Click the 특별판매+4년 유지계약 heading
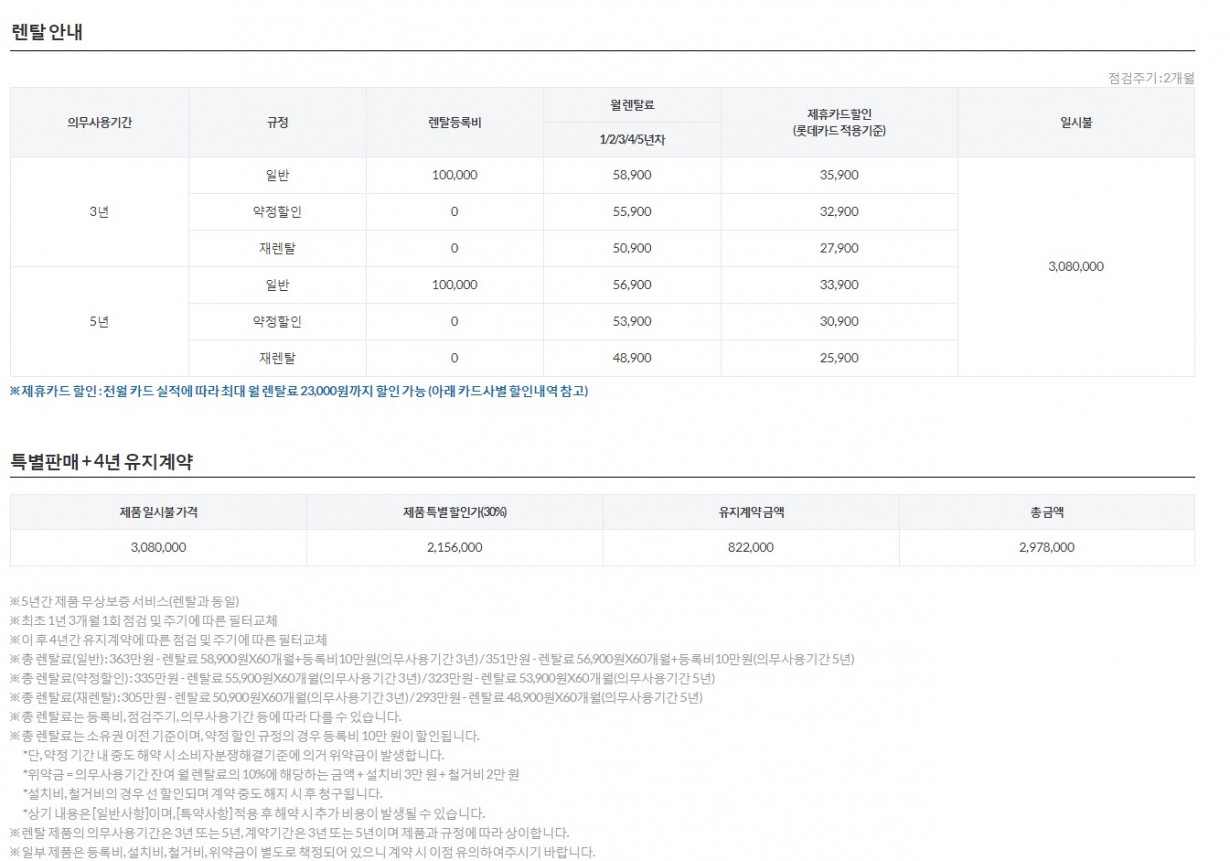Image resolution: width=1230 pixels, height=861 pixels. (101, 462)
